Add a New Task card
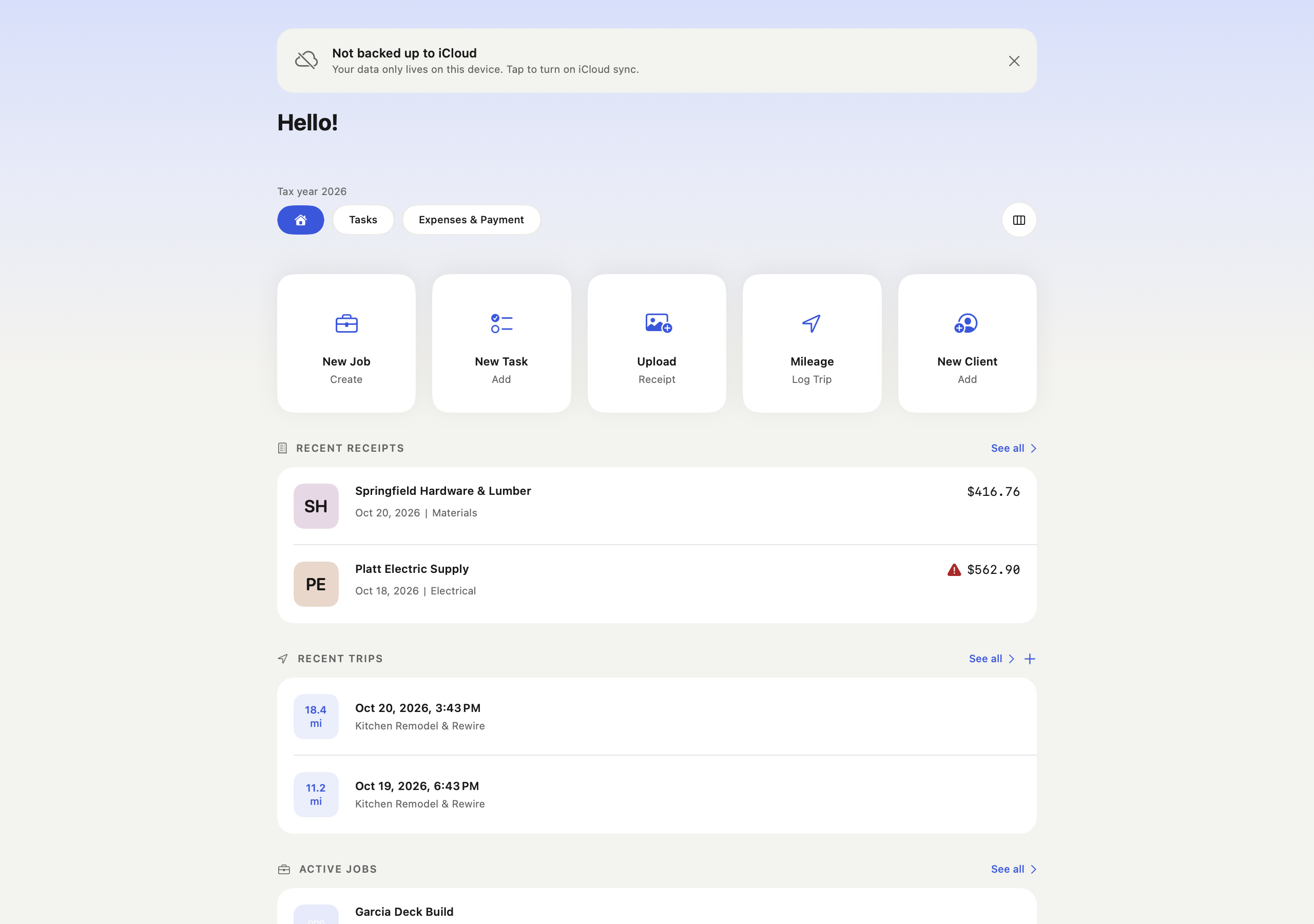1314x924 pixels. 501,343
